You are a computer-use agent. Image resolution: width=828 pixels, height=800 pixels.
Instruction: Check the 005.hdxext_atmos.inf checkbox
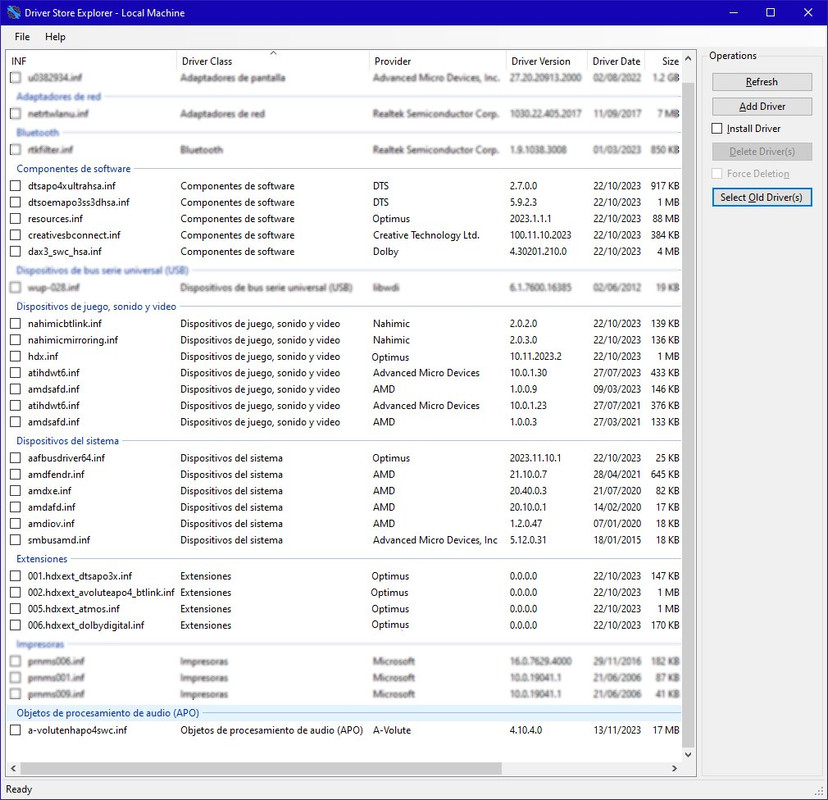tap(15, 608)
